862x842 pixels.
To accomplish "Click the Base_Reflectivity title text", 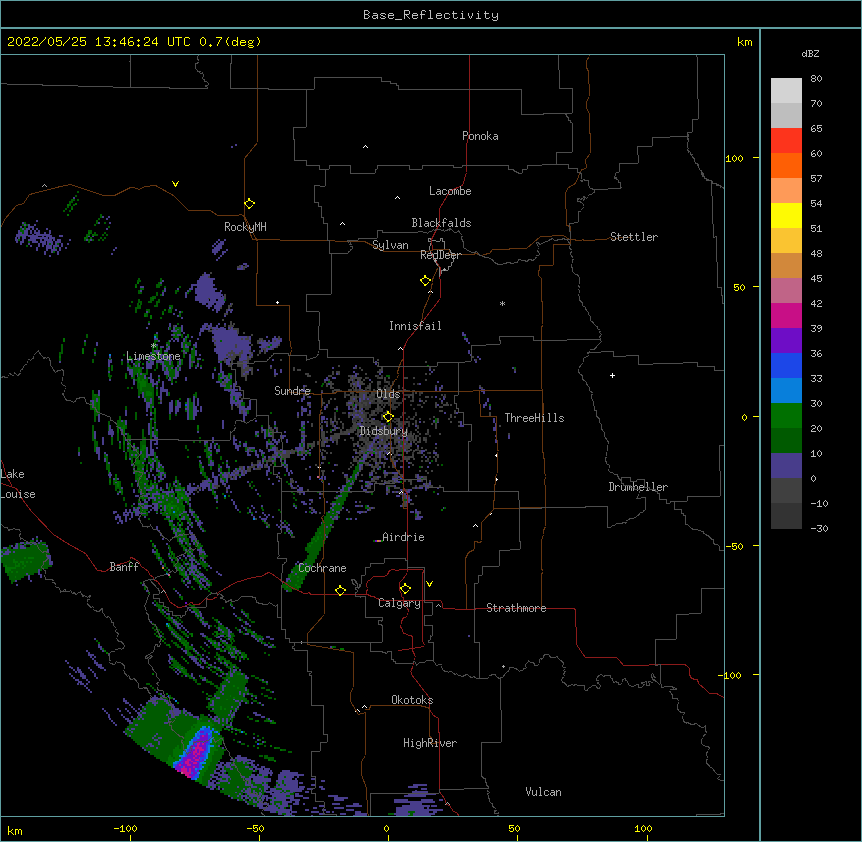I will [x=431, y=15].
